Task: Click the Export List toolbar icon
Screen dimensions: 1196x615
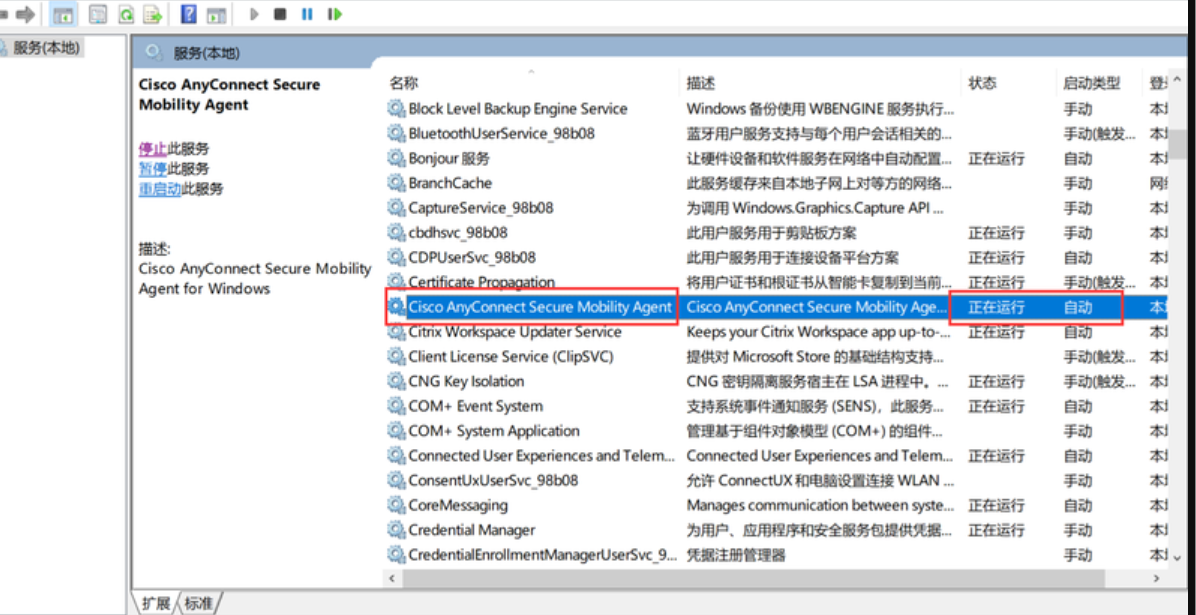Action: click(153, 14)
